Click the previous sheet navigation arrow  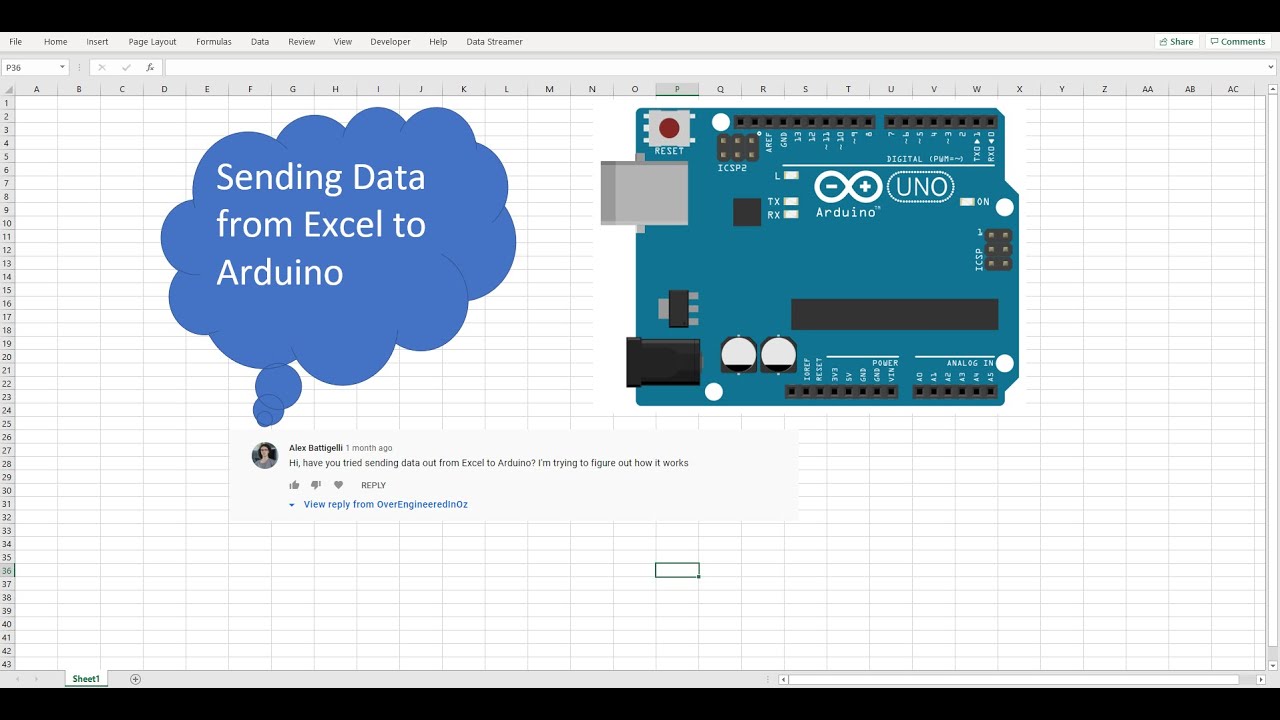tap(16, 679)
